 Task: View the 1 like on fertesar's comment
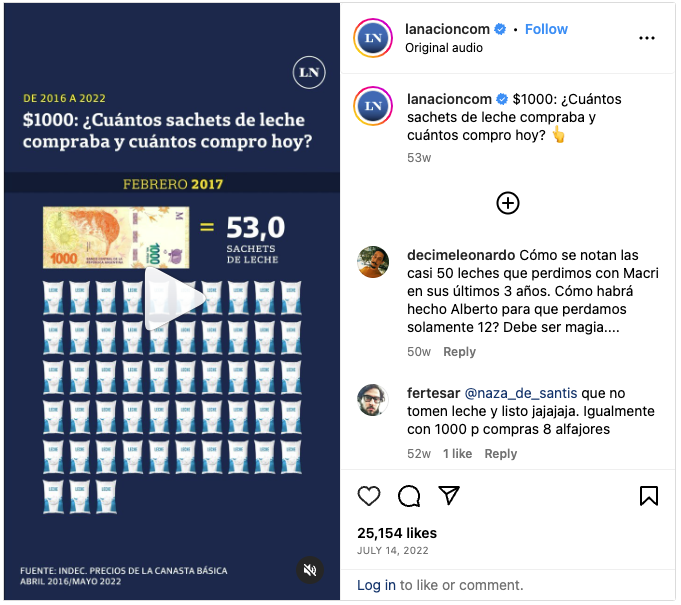(457, 454)
